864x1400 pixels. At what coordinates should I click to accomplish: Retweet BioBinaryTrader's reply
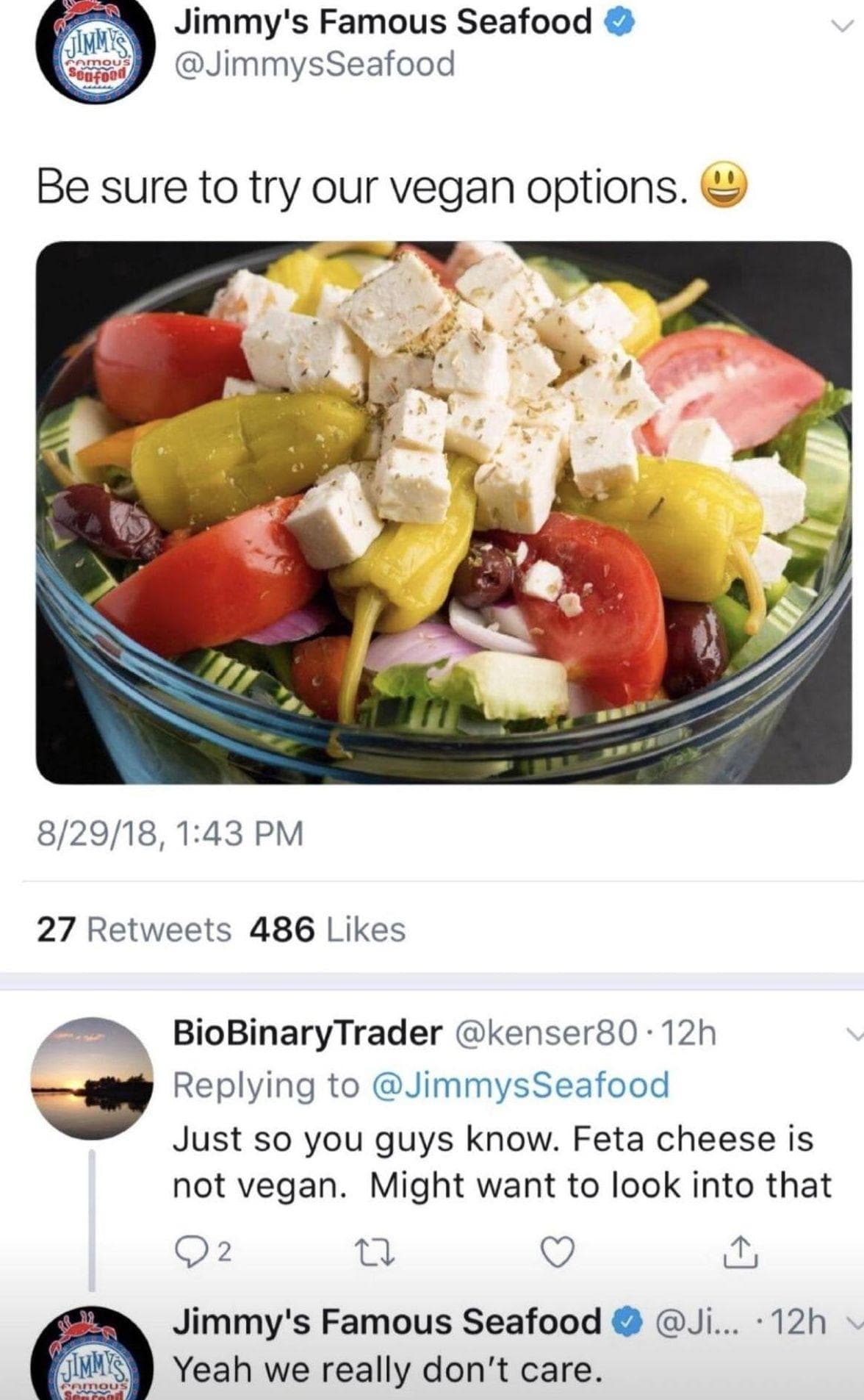point(381,1251)
